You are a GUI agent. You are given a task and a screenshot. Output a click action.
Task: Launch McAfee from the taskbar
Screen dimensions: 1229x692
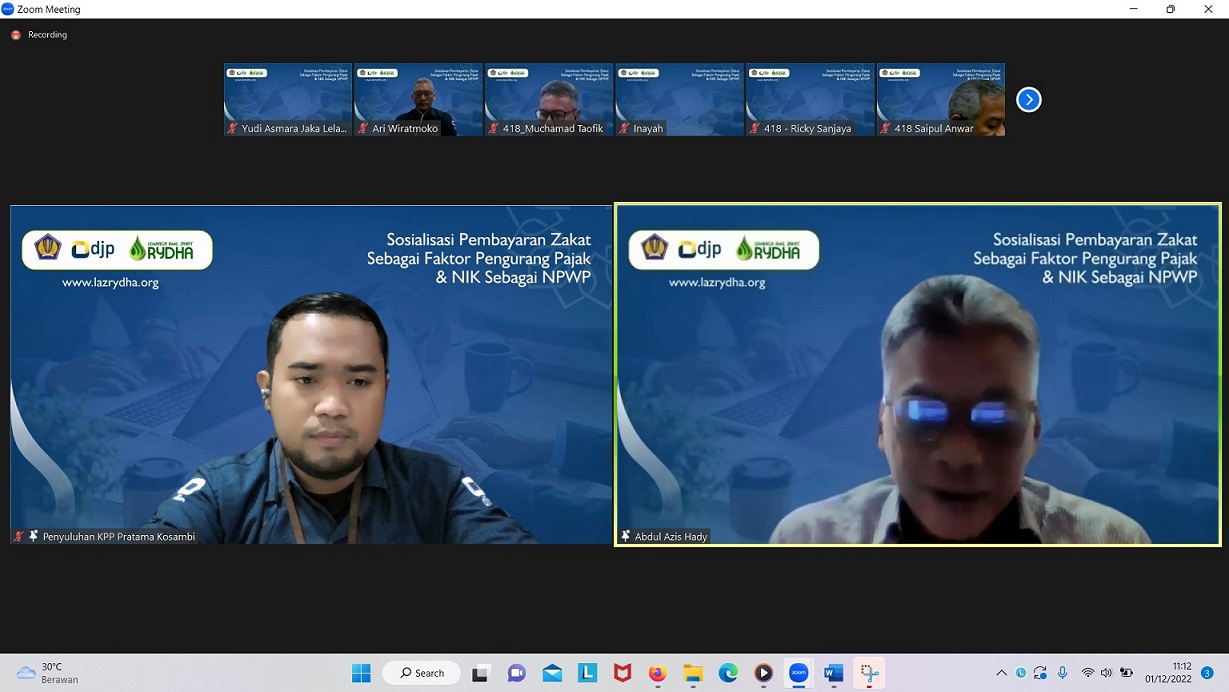coord(622,673)
